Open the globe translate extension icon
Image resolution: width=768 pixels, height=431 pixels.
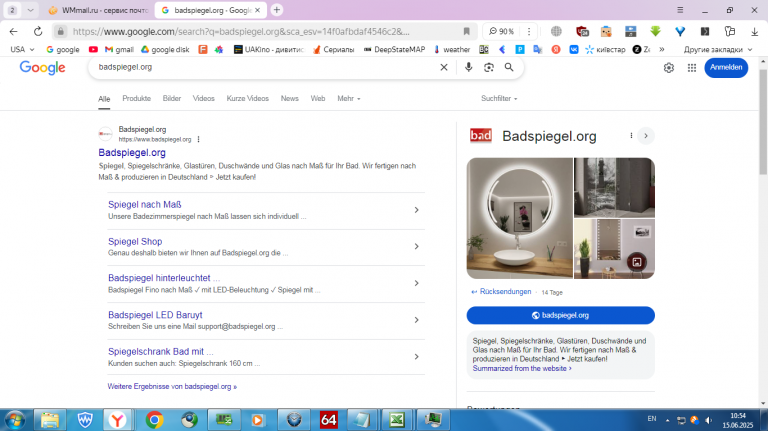[556, 31]
